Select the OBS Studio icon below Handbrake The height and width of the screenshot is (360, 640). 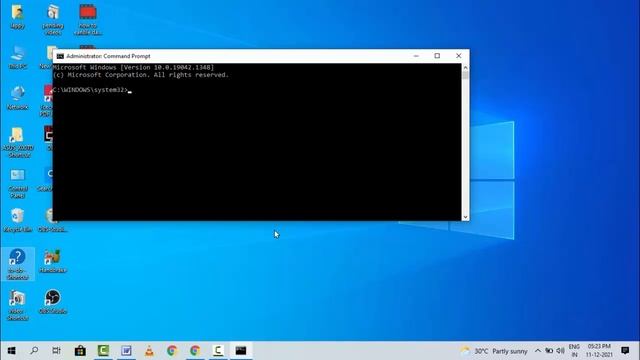pyautogui.click(x=53, y=302)
